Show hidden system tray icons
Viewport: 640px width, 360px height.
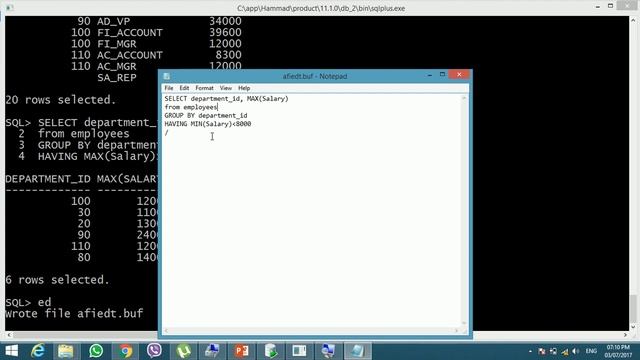(x=530, y=351)
